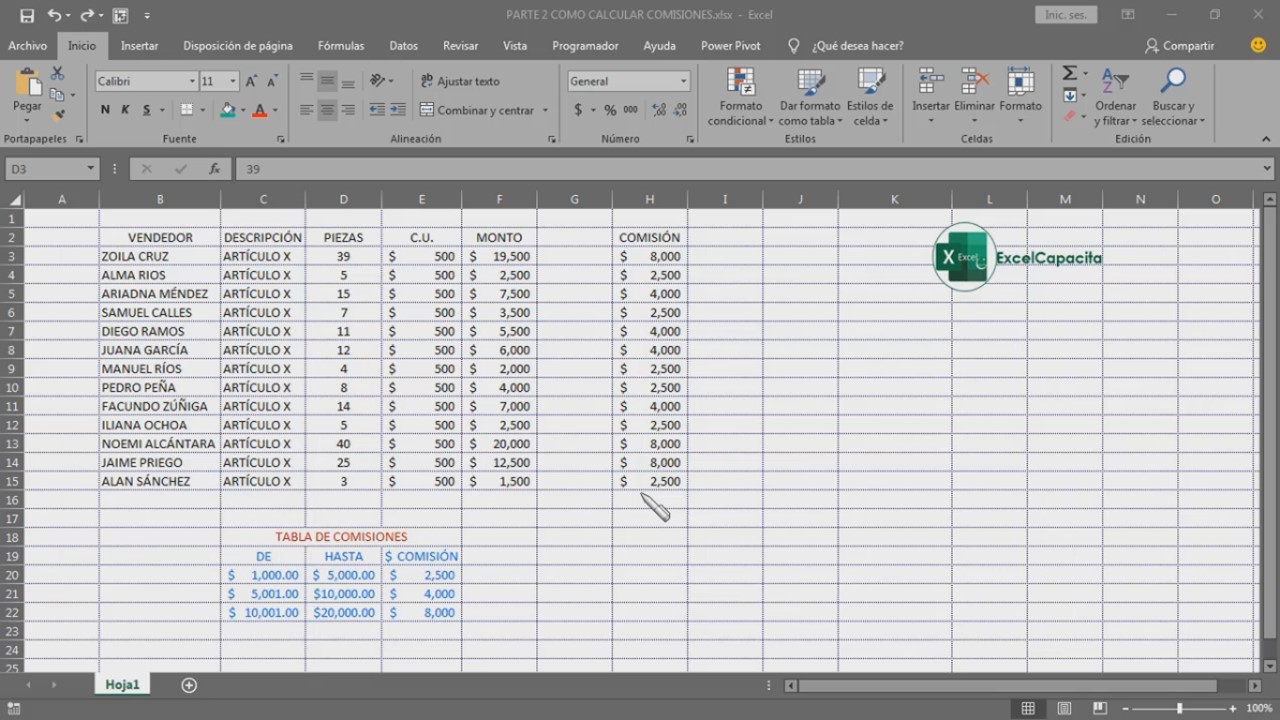Decrease indent
This screenshot has height=720, width=1280.
coord(377,110)
